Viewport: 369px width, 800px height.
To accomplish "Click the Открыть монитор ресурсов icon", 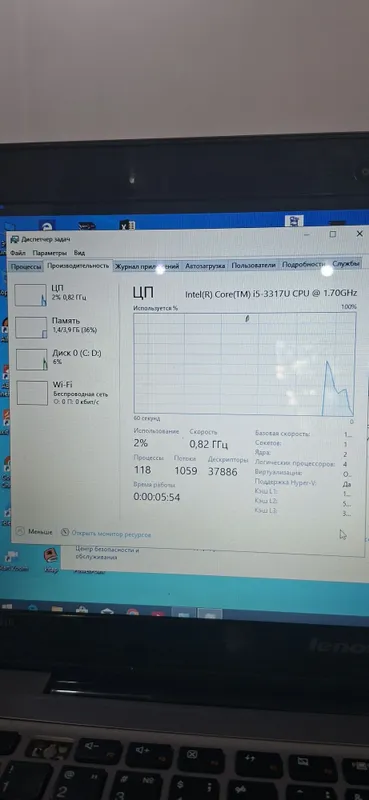I will click(x=65, y=532).
